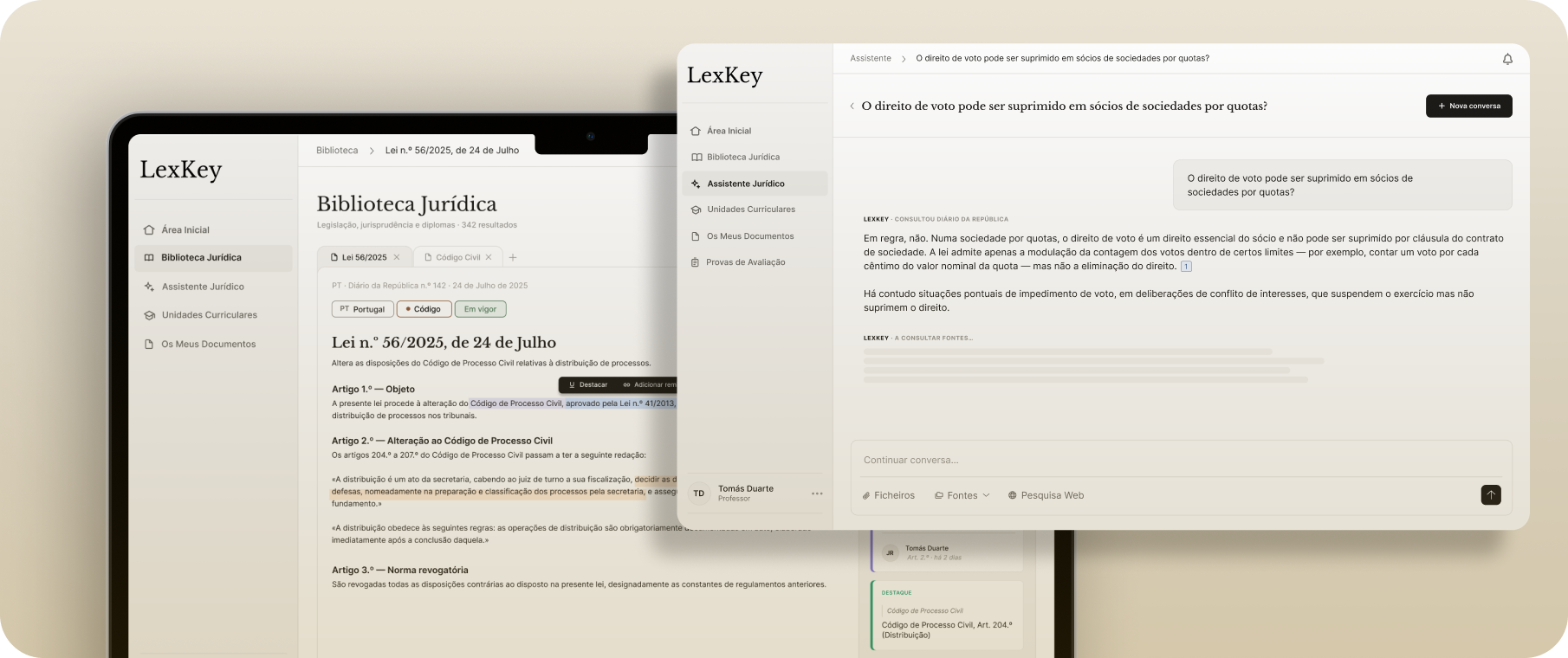Click the LexKey logo in the Assistente window
This screenshot has width=1568, height=658.
[724, 76]
